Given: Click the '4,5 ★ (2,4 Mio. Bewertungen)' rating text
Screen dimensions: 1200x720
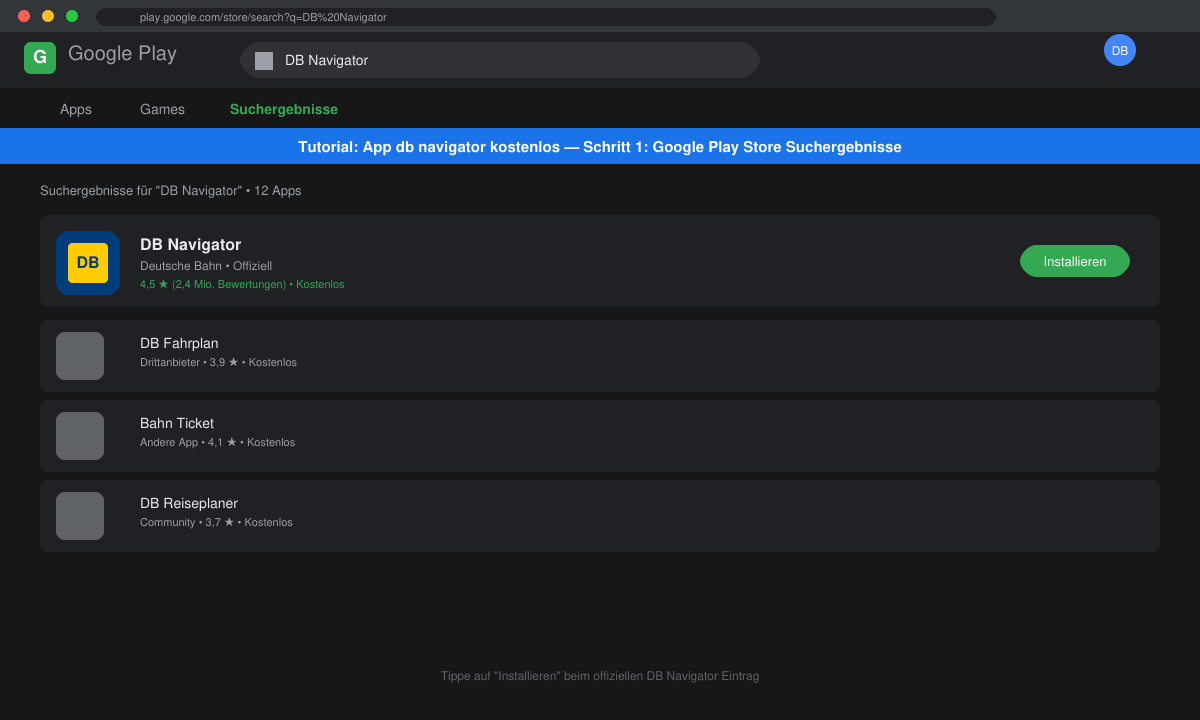Looking at the screenshot, I should (x=213, y=284).
